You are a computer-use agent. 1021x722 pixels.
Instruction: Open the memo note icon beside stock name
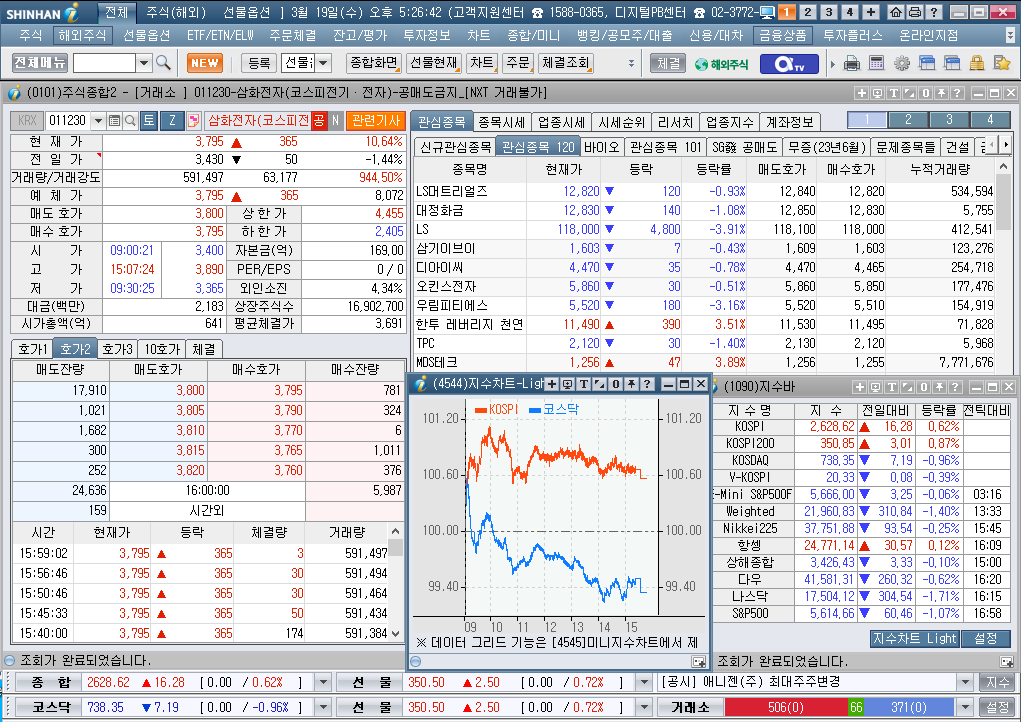[x=193, y=120]
